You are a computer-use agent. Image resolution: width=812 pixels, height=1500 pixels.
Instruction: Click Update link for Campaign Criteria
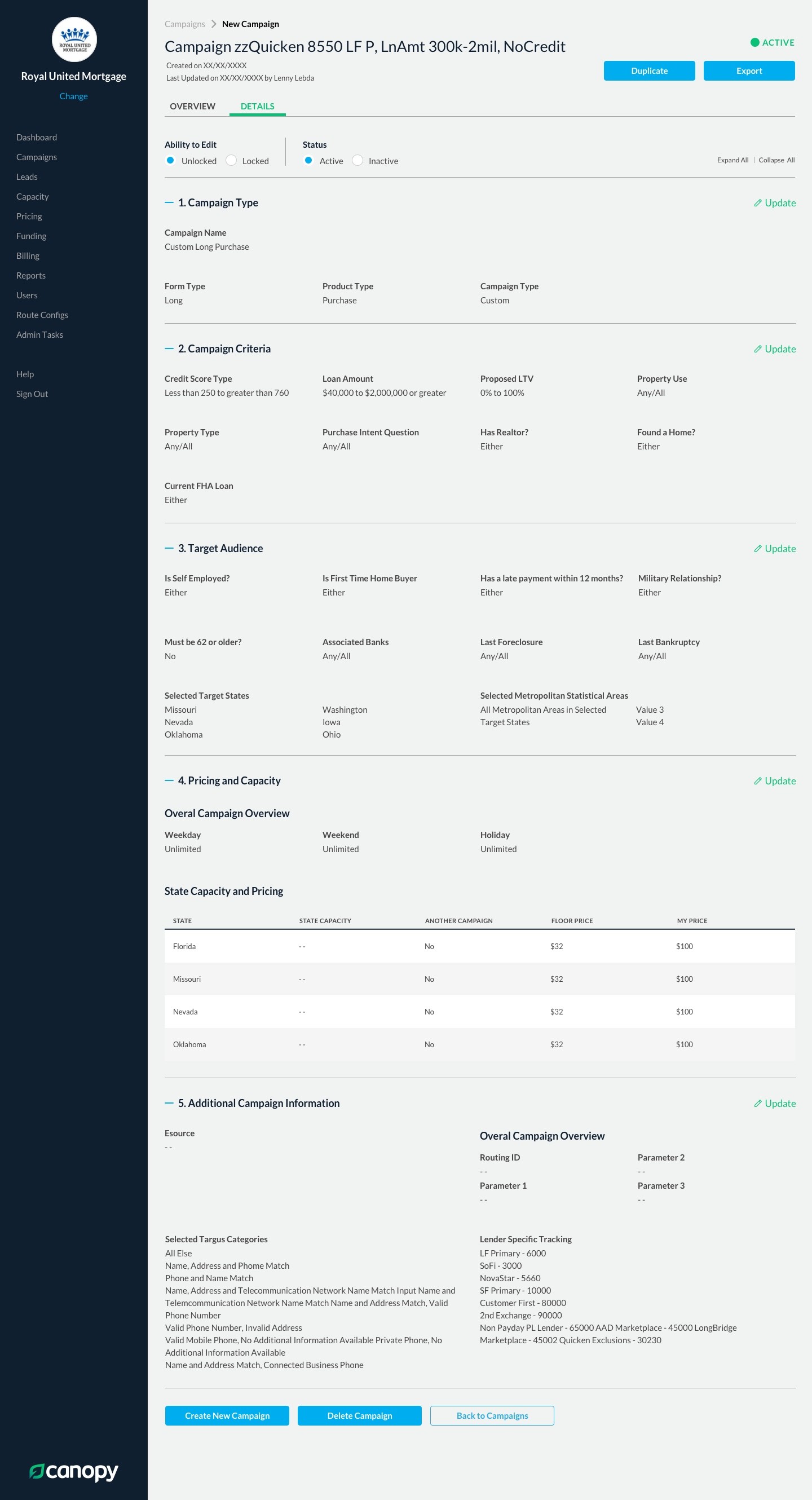[x=780, y=350]
